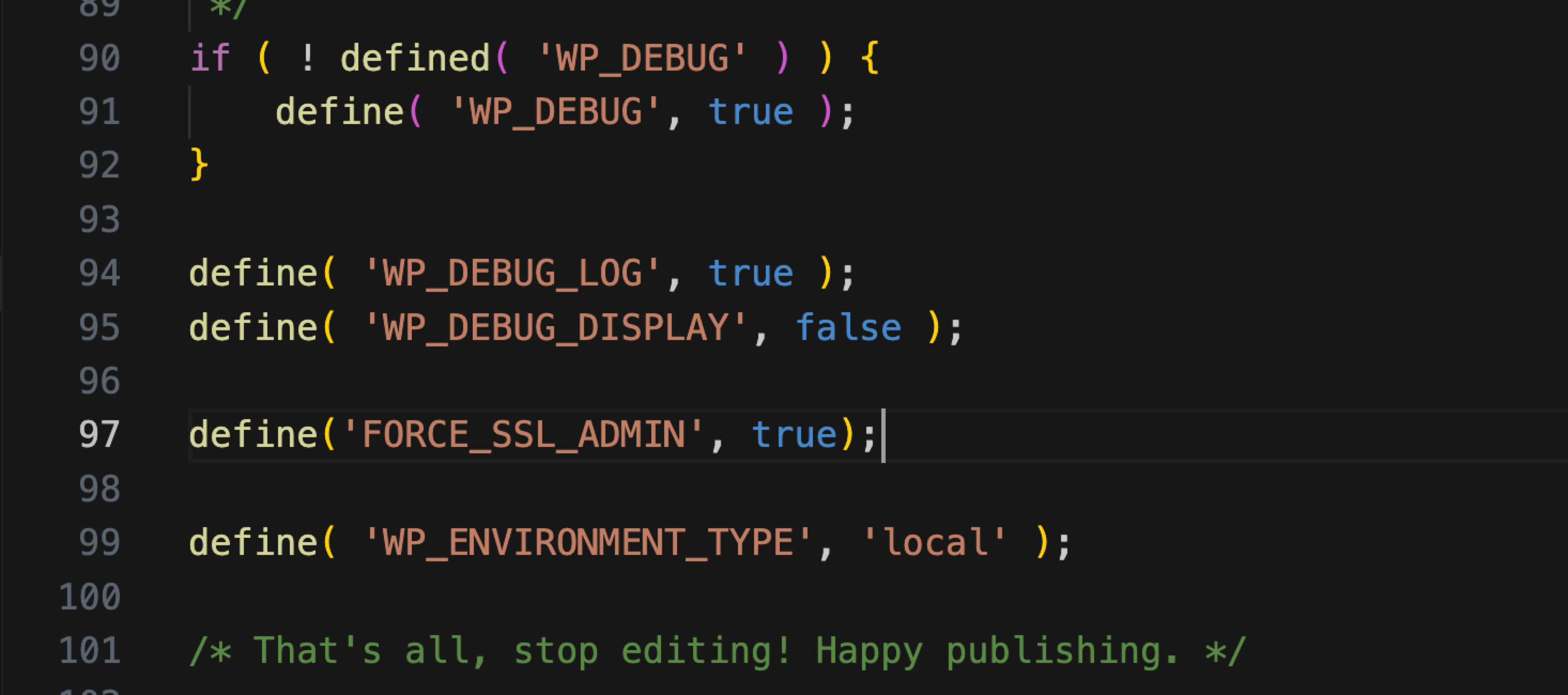This screenshot has height=695, width=1568.
Task: Click line number 100 in the gutter
Action: pos(90,597)
